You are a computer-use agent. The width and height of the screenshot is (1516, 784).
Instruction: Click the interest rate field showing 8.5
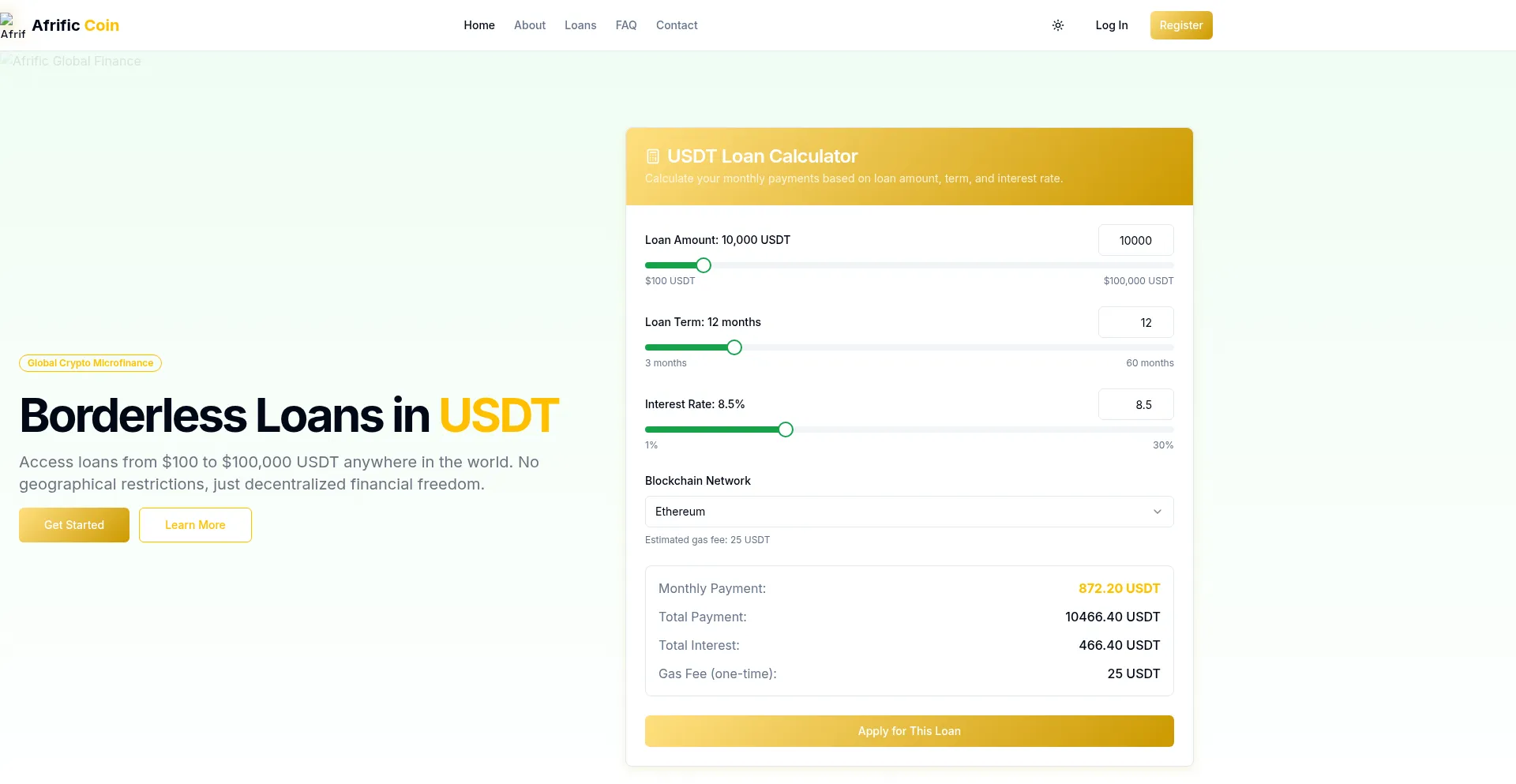click(1136, 404)
